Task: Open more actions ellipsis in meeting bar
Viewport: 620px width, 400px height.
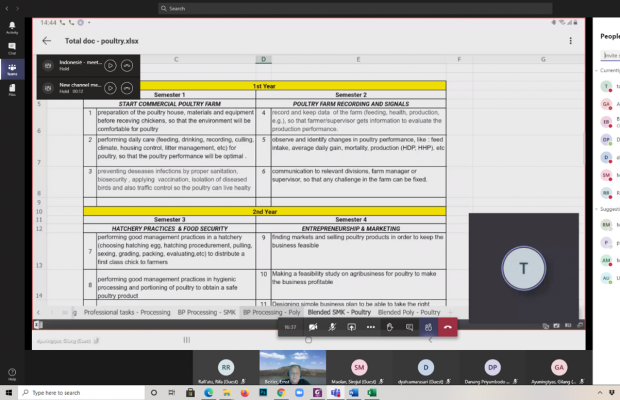Action: click(x=370, y=327)
